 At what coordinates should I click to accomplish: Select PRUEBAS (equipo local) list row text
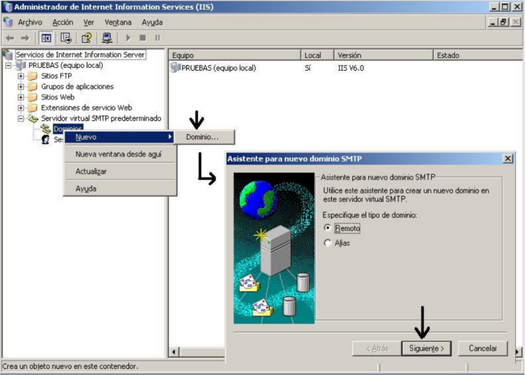coord(219,68)
